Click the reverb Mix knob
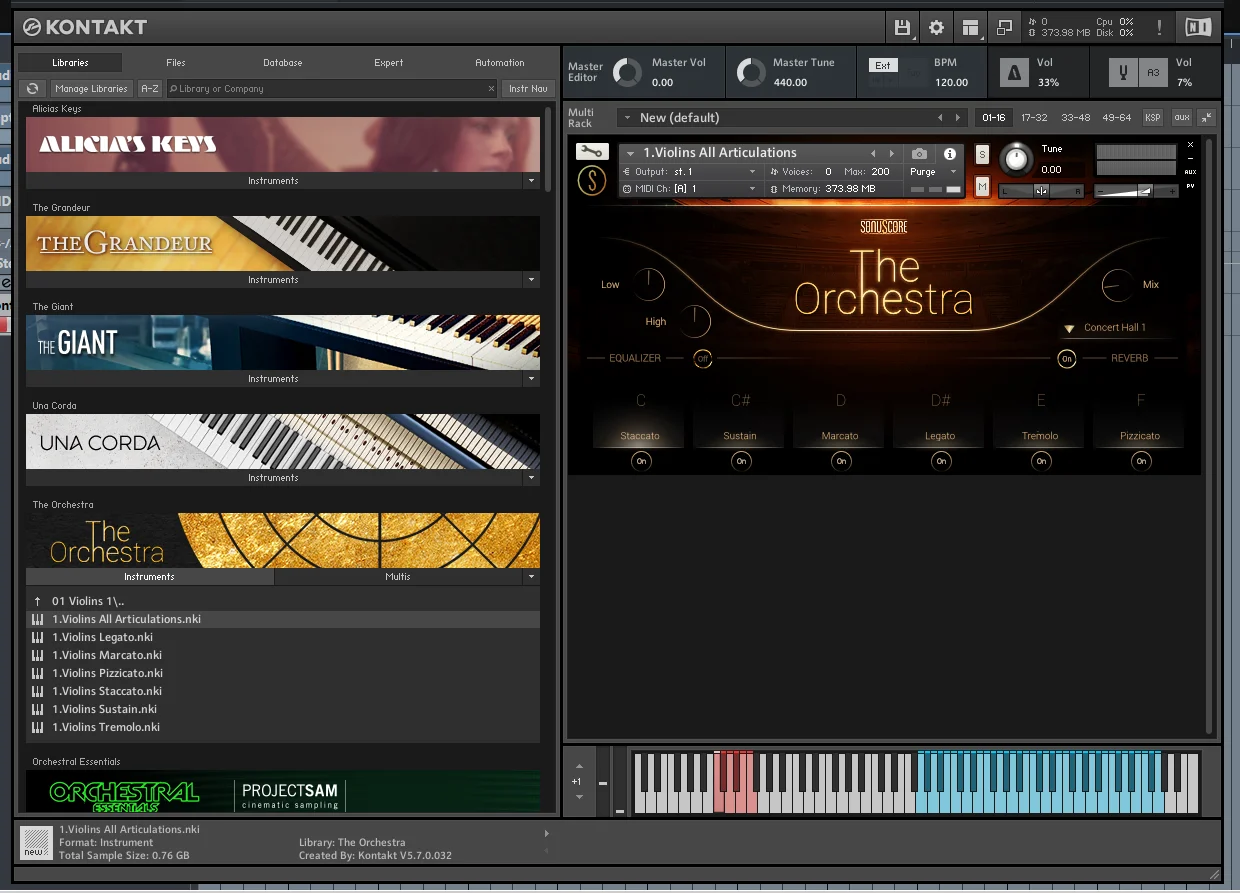This screenshot has height=893, width=1240. click(x=1118, y=286)
